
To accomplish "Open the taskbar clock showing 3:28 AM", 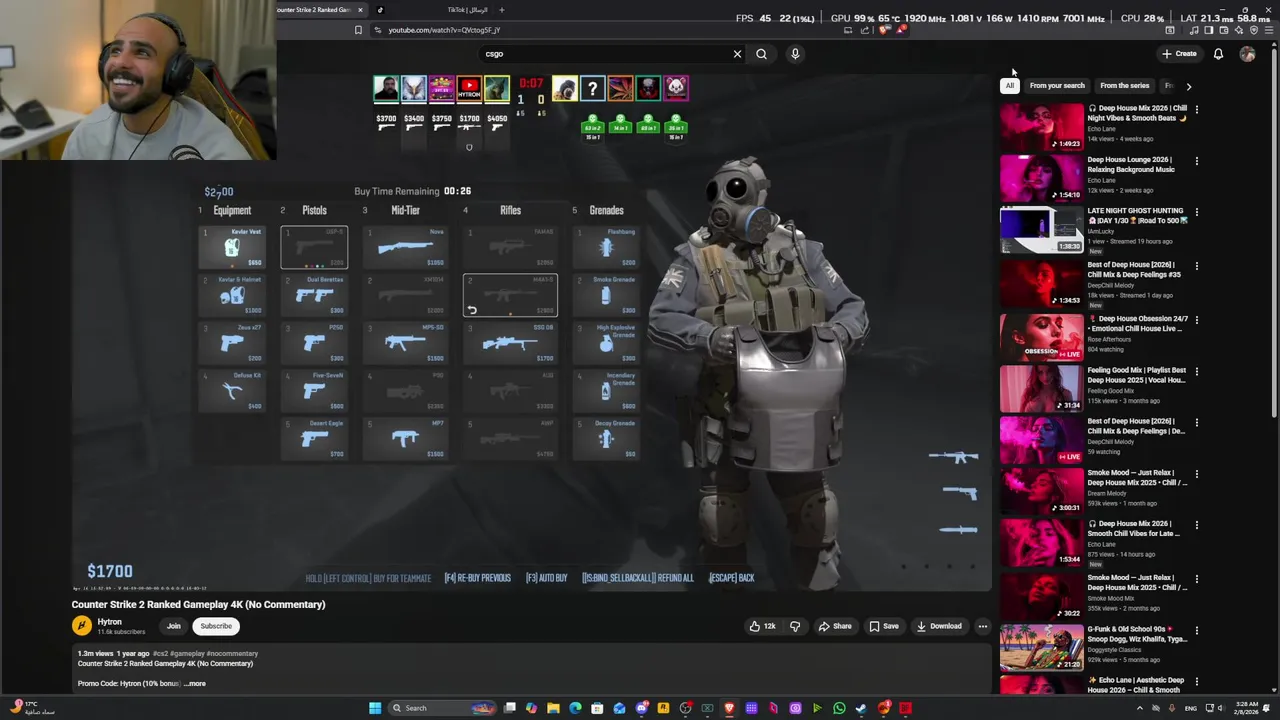I will point(1246,708).
